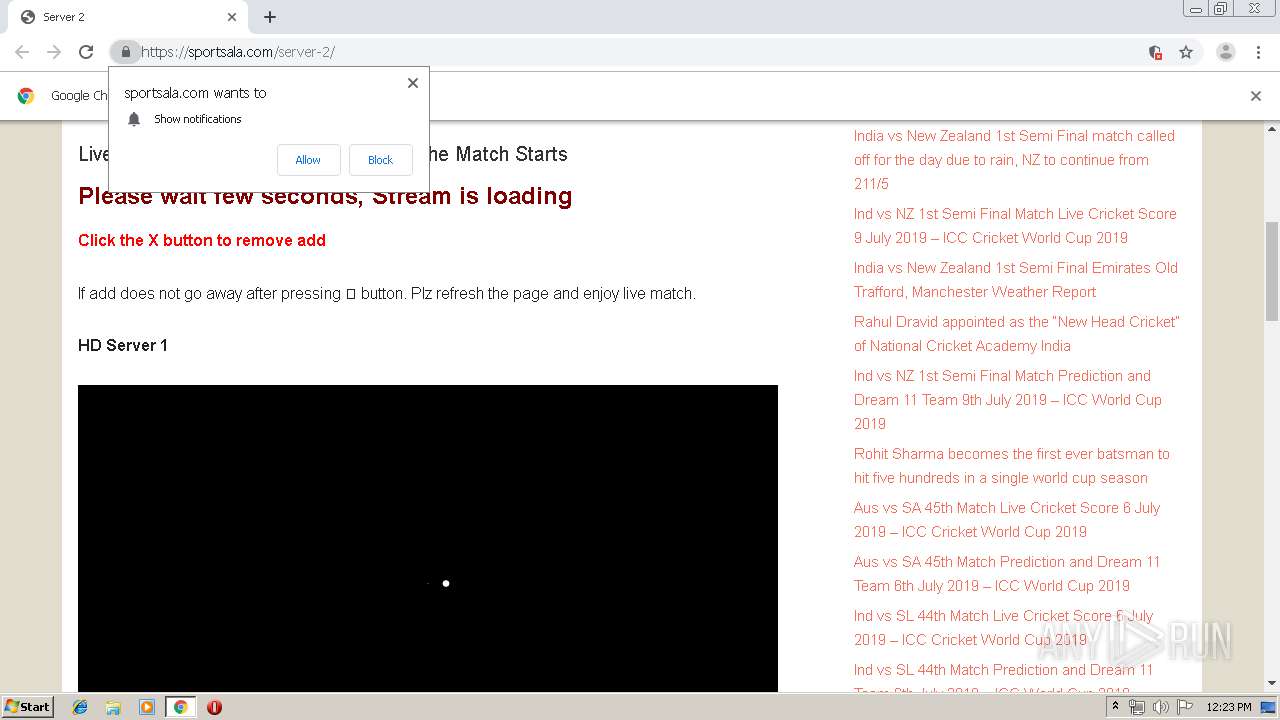Viewport: 1280px width, 720px height.
Task: Open the red Opera icon in taskbar
Action: point(214,707)
